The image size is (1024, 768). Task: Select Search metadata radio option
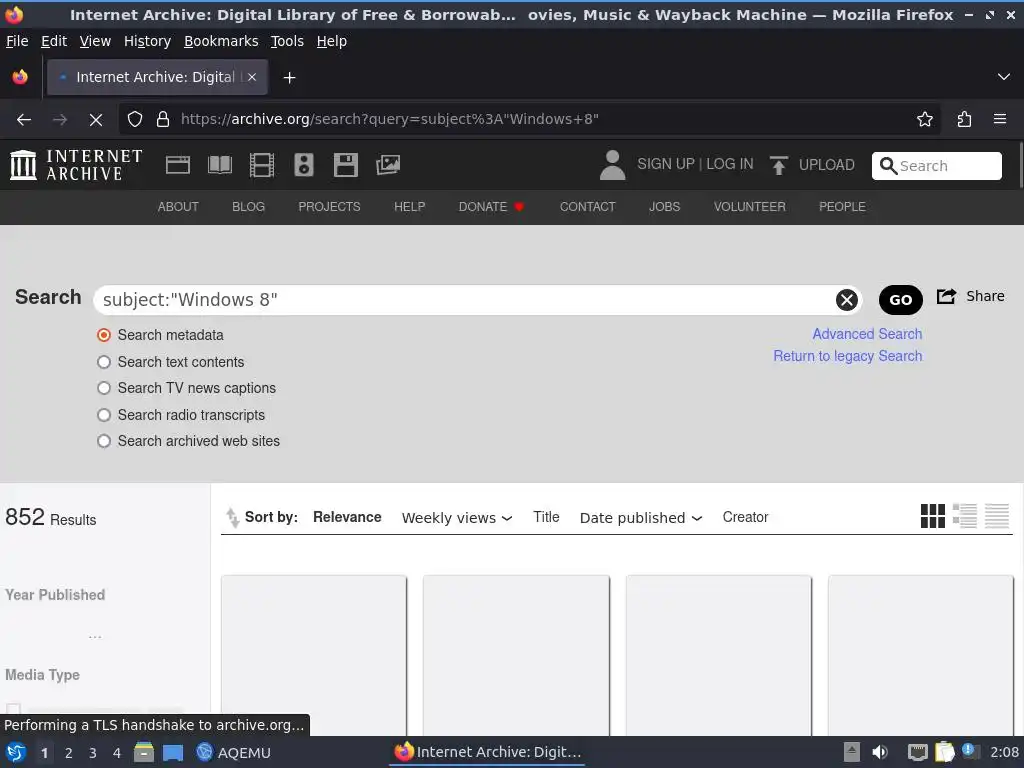(104, 335)
